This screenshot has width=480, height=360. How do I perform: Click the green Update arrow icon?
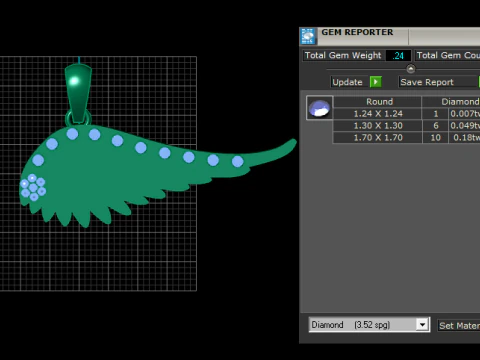coord(376,82)
